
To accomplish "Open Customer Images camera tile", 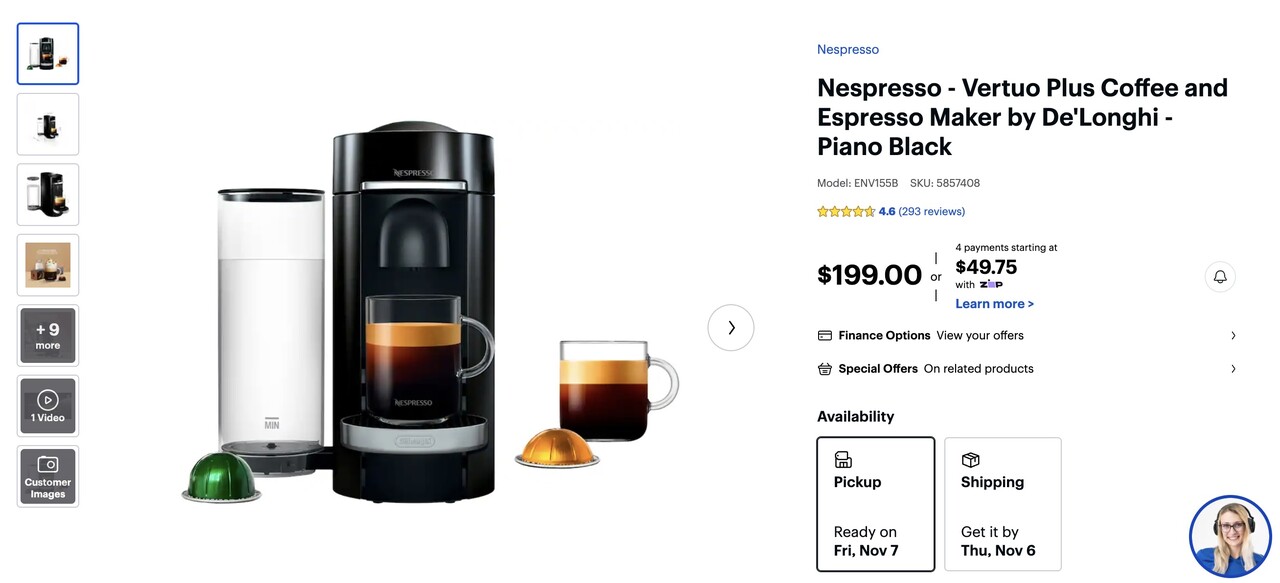I will click(x=48, y=476).
